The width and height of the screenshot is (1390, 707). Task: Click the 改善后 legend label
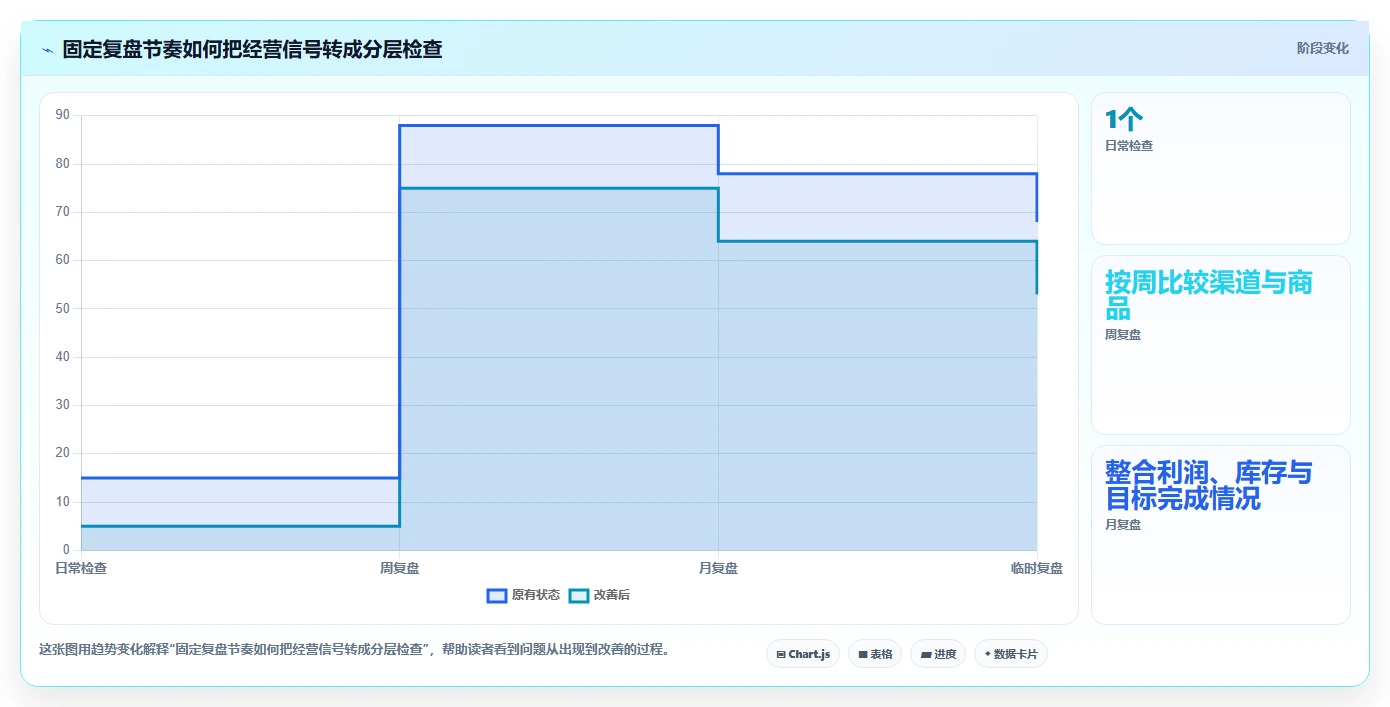[x=612, y=595]
